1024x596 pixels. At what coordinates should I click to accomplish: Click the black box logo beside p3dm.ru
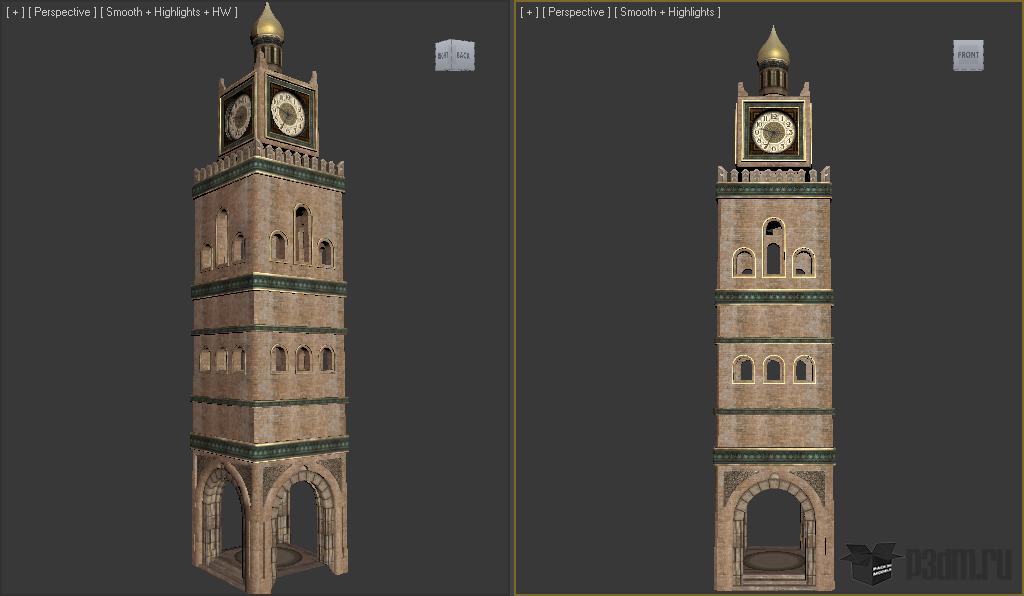point(870,565)
